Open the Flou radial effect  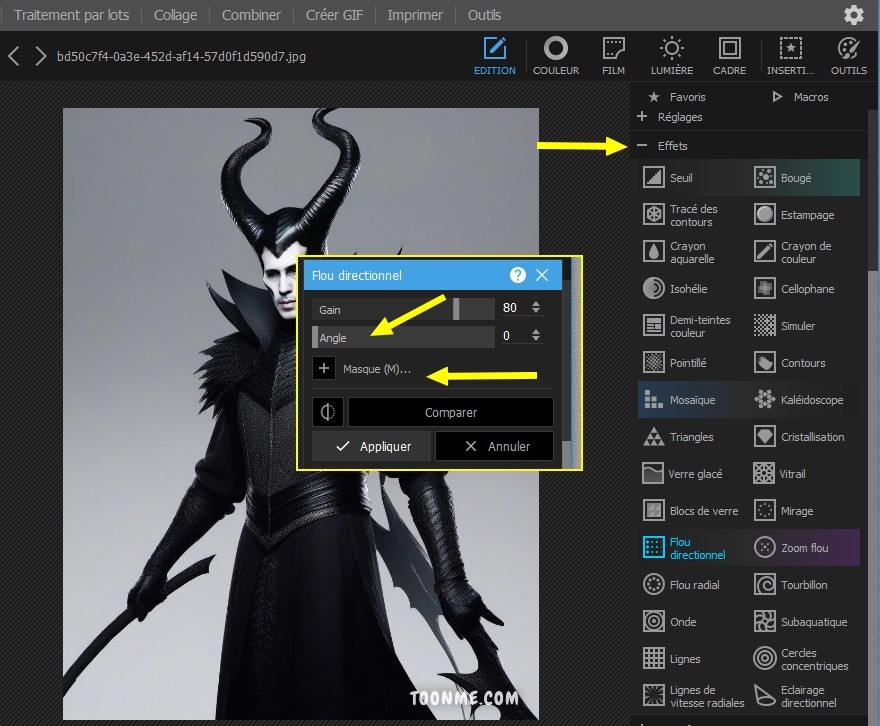pyautogui.click(x=681, y=585)
